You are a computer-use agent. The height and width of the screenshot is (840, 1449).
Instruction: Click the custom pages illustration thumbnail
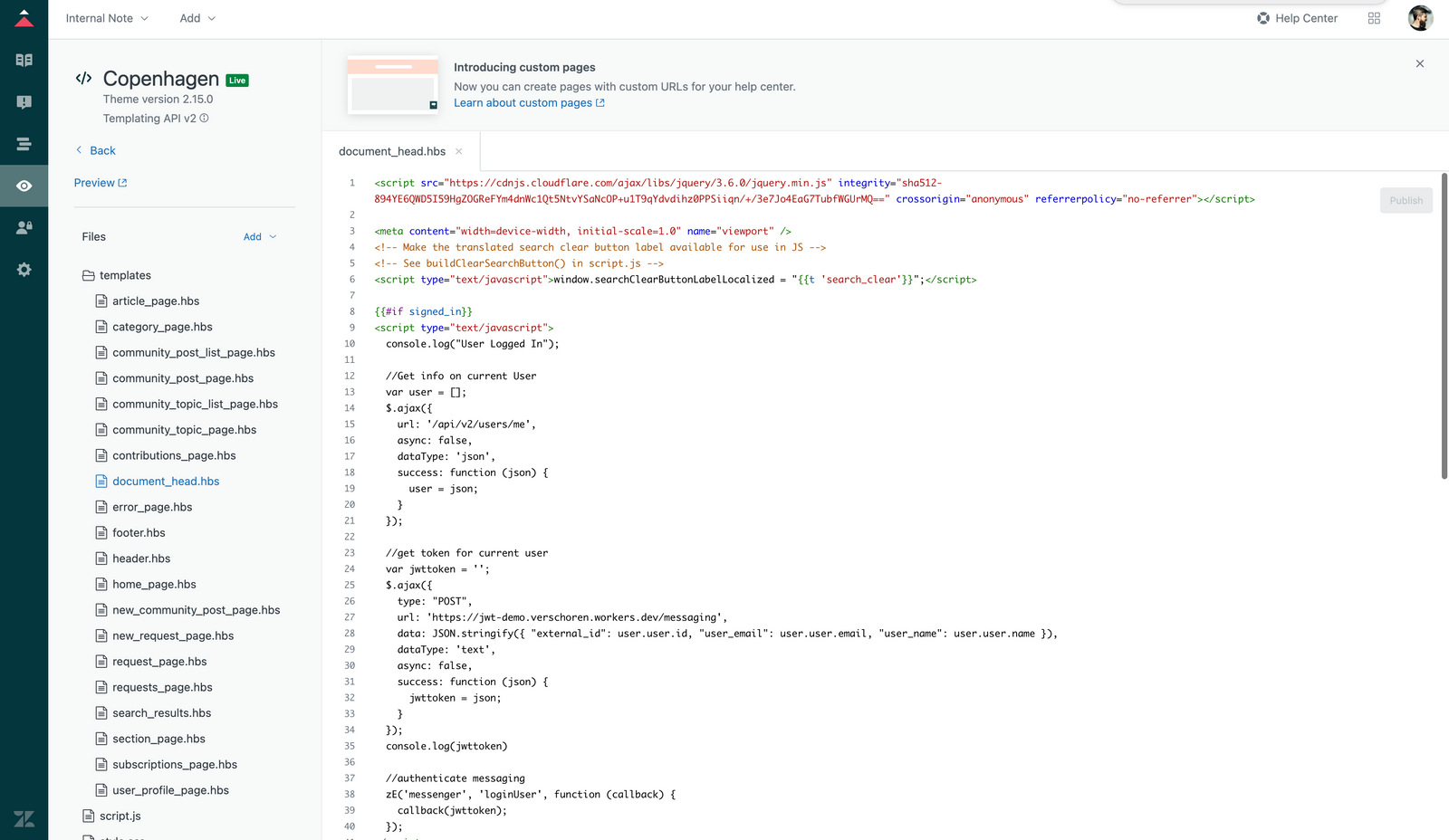(x=392, y=85)
